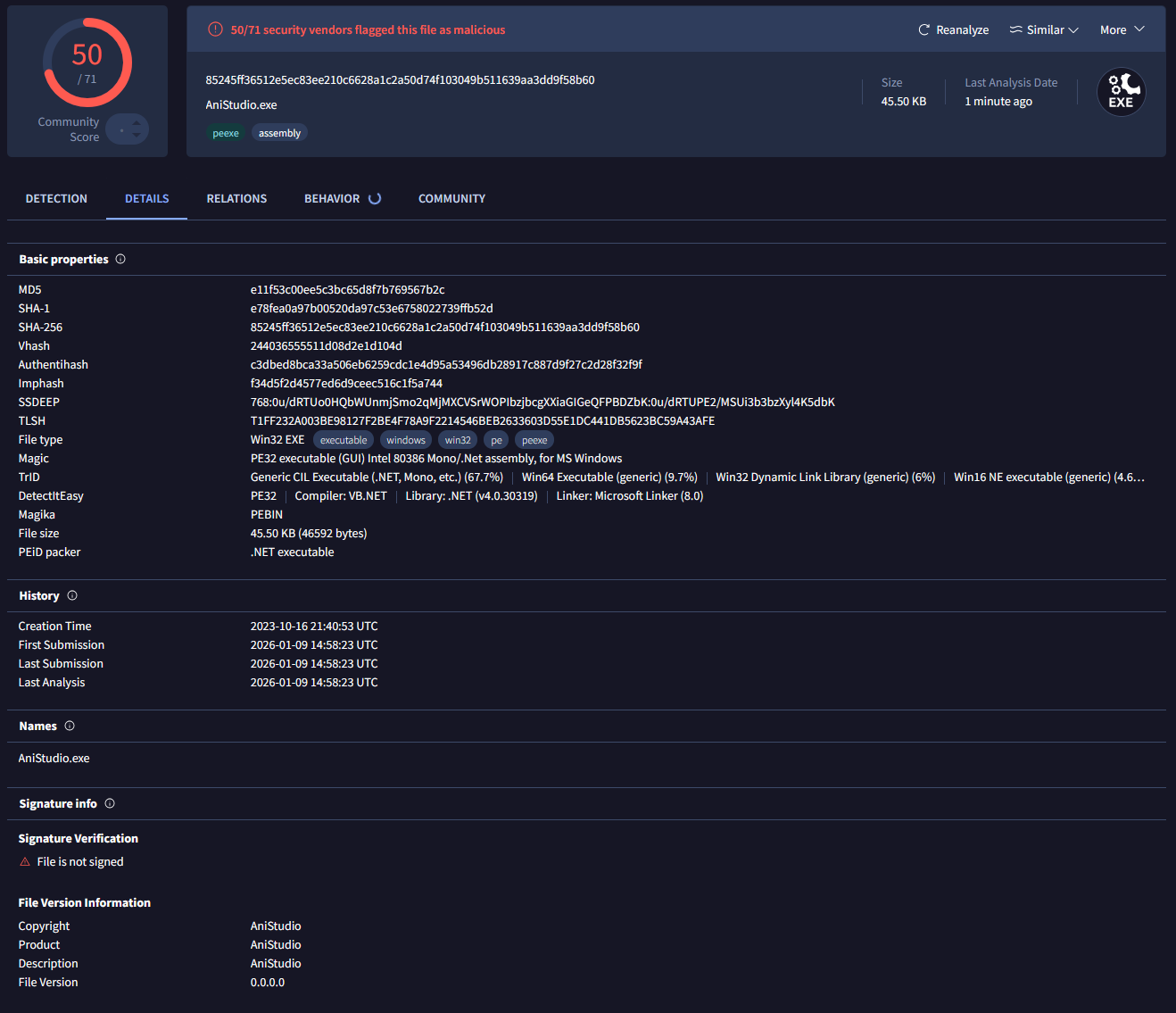Click the 45.50 KB size in header
Image resolution: width=1176 pixels, height=1013 pixels.
pos(904,102)
